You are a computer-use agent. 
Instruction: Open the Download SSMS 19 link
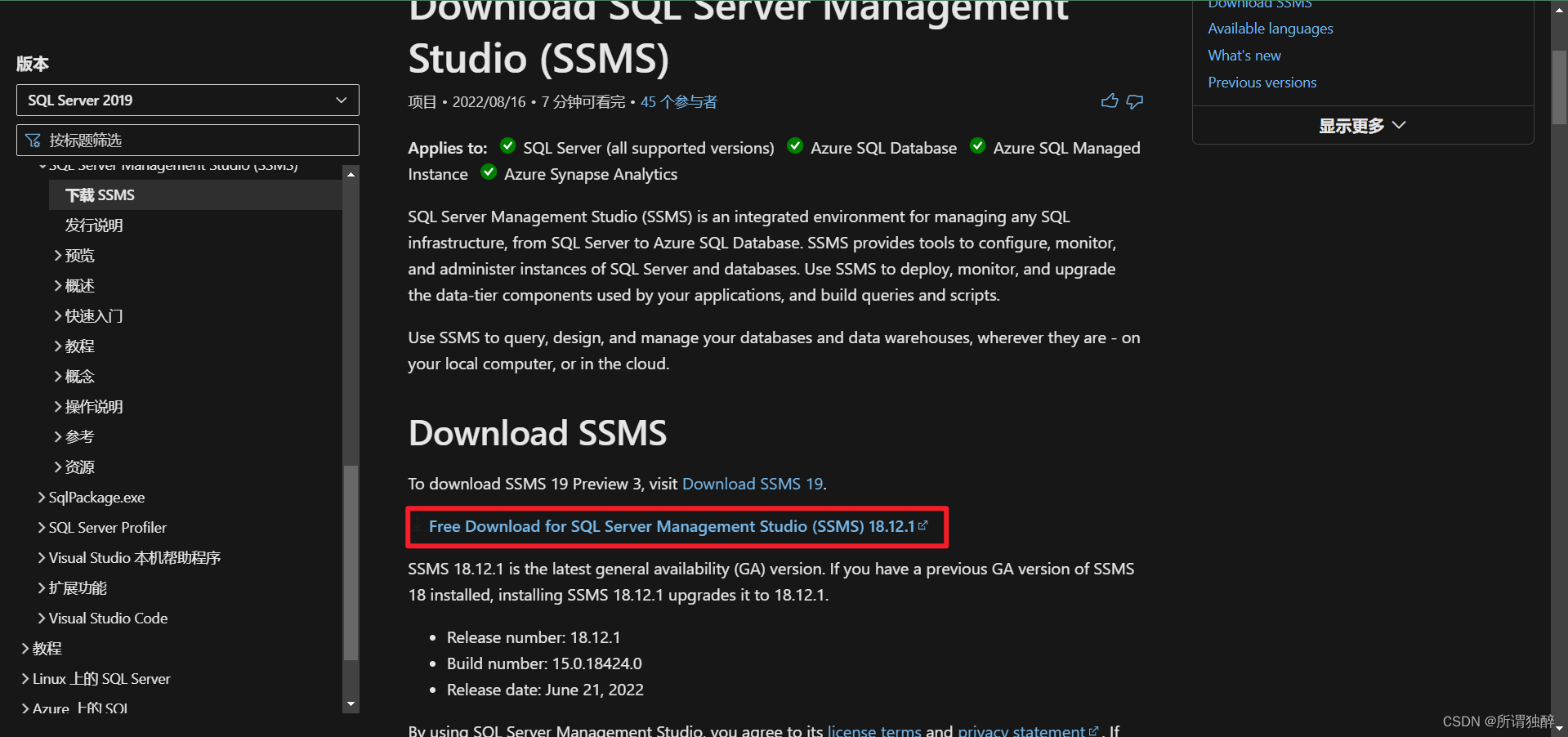[x=753, y=484]
